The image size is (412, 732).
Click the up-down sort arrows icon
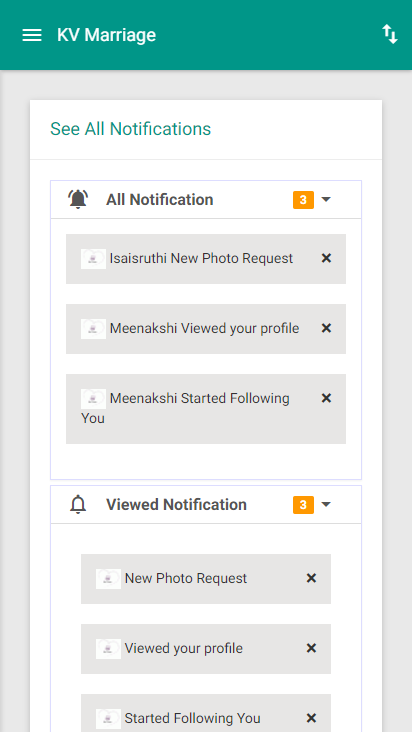(x=390, y=35)
